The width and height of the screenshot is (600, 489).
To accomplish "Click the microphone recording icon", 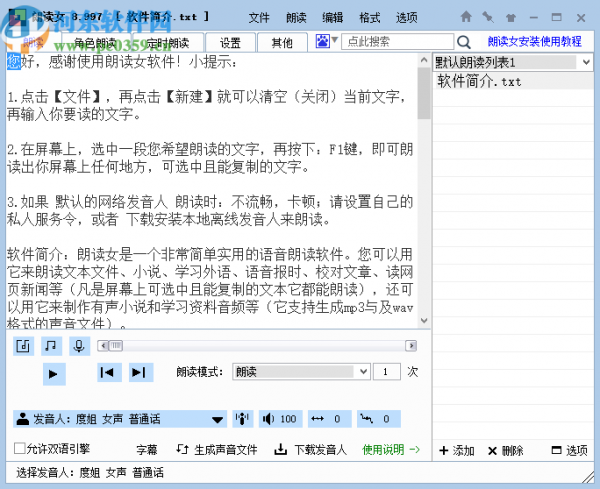I will pyautogui.click(x=79, y=346).
